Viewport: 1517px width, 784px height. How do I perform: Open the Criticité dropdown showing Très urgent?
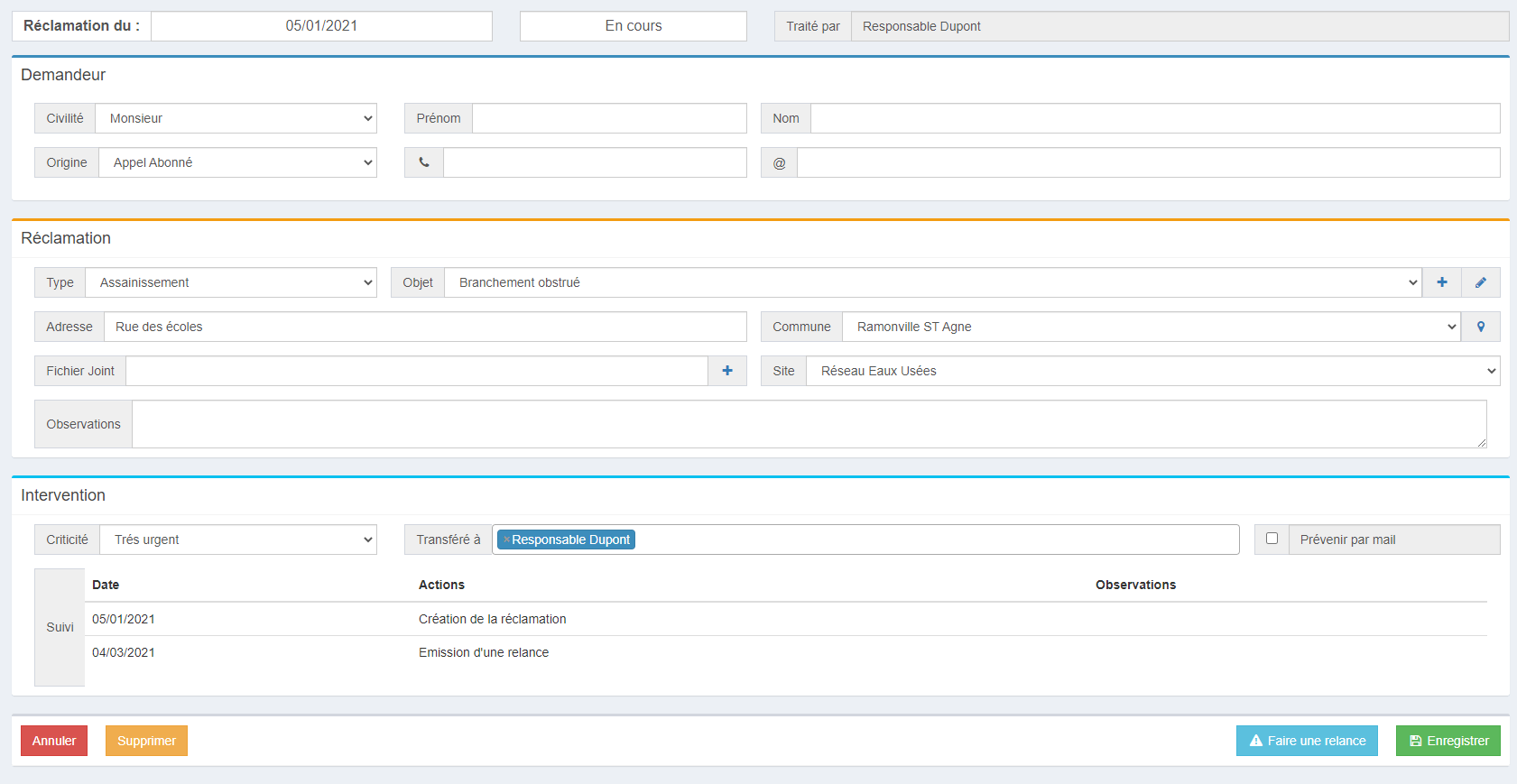click(x=238, y=540)
